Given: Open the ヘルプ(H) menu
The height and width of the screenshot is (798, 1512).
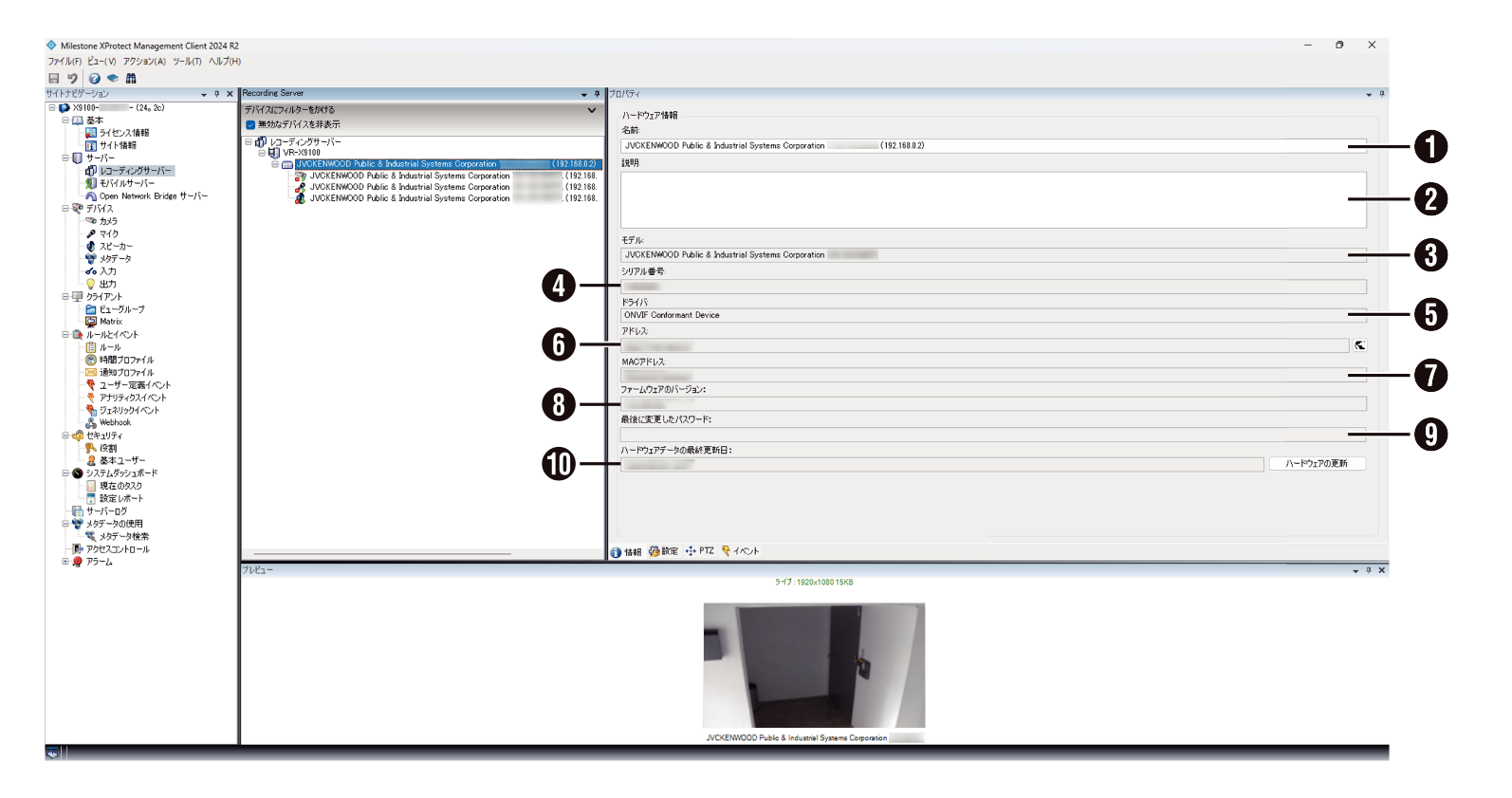Looking at the screenshot, I should point(225,62).
